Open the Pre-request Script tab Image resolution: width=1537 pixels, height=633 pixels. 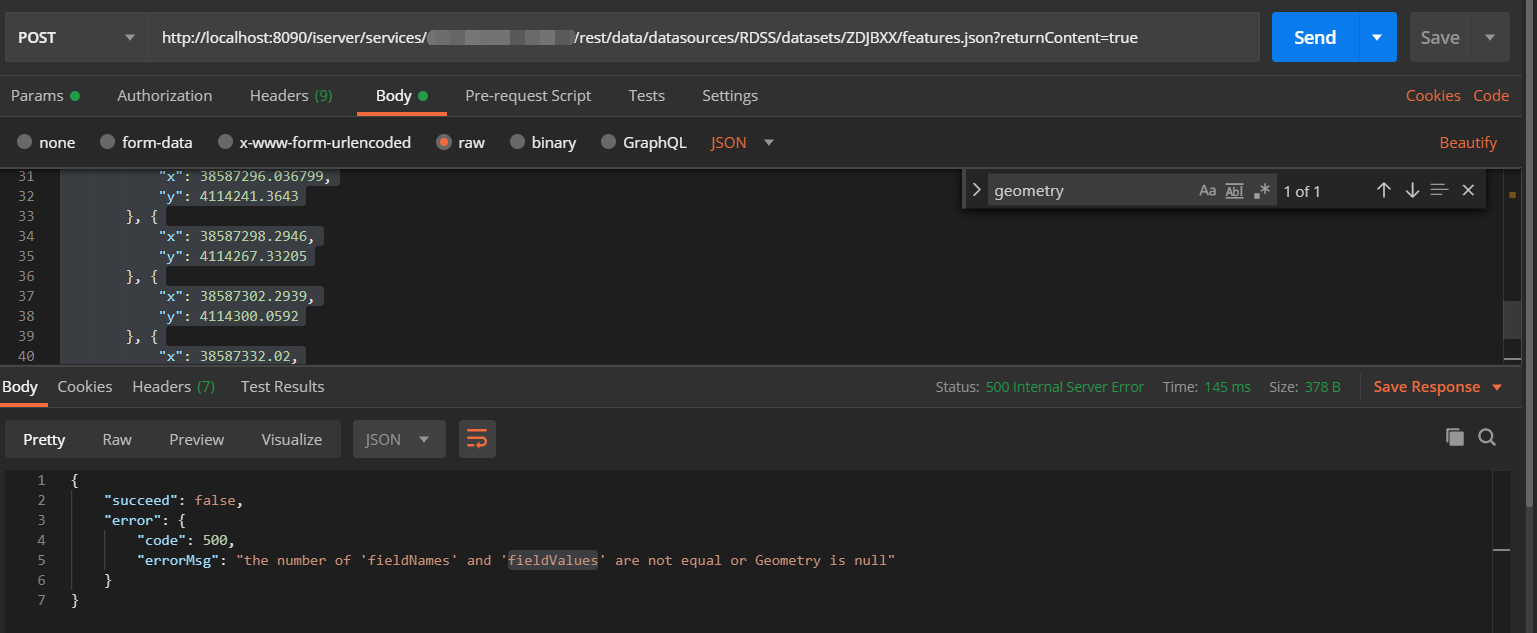click(x=528, y=96)
